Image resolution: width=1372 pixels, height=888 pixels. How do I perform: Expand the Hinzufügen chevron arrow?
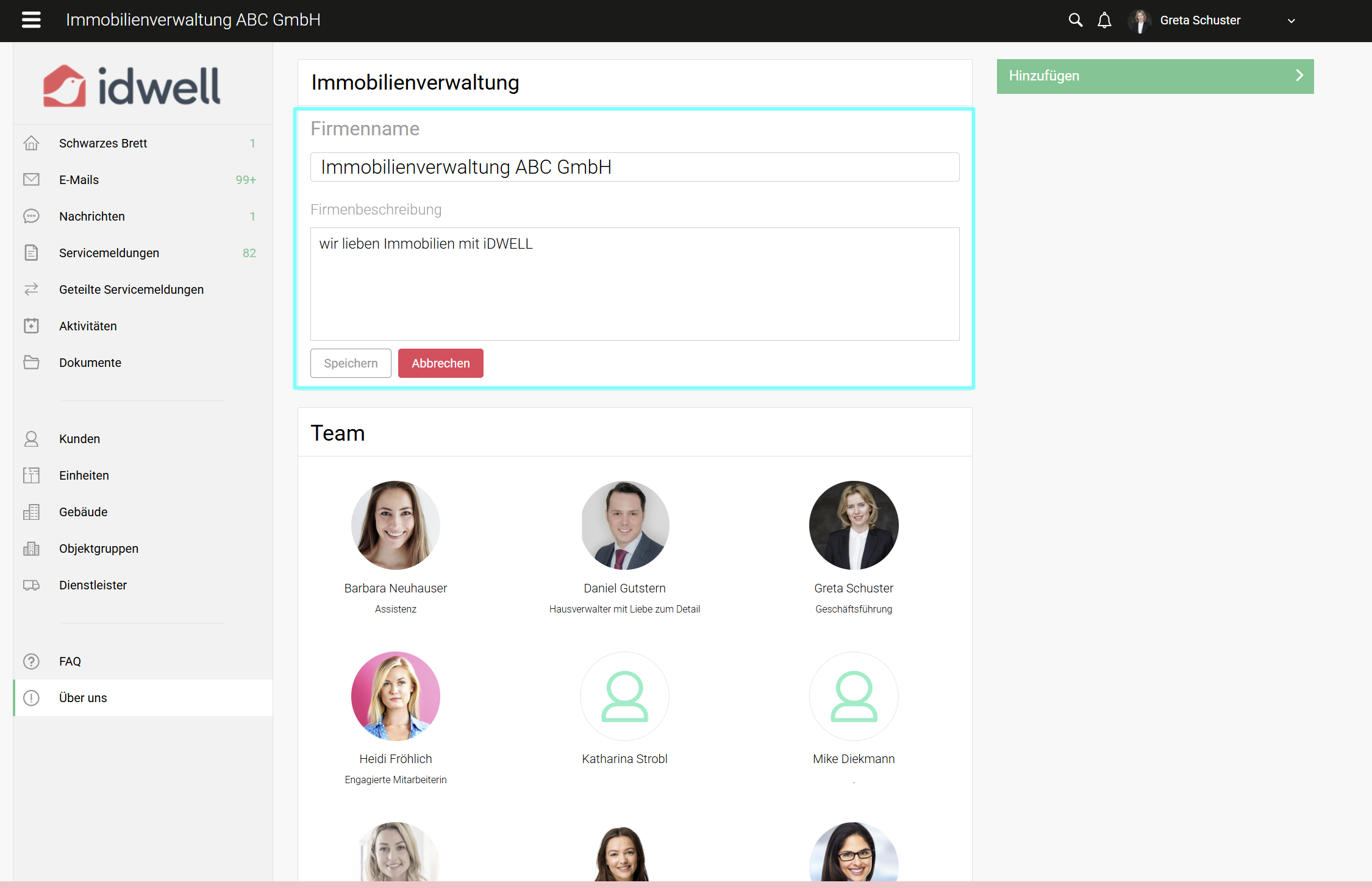click(1299, 76)
